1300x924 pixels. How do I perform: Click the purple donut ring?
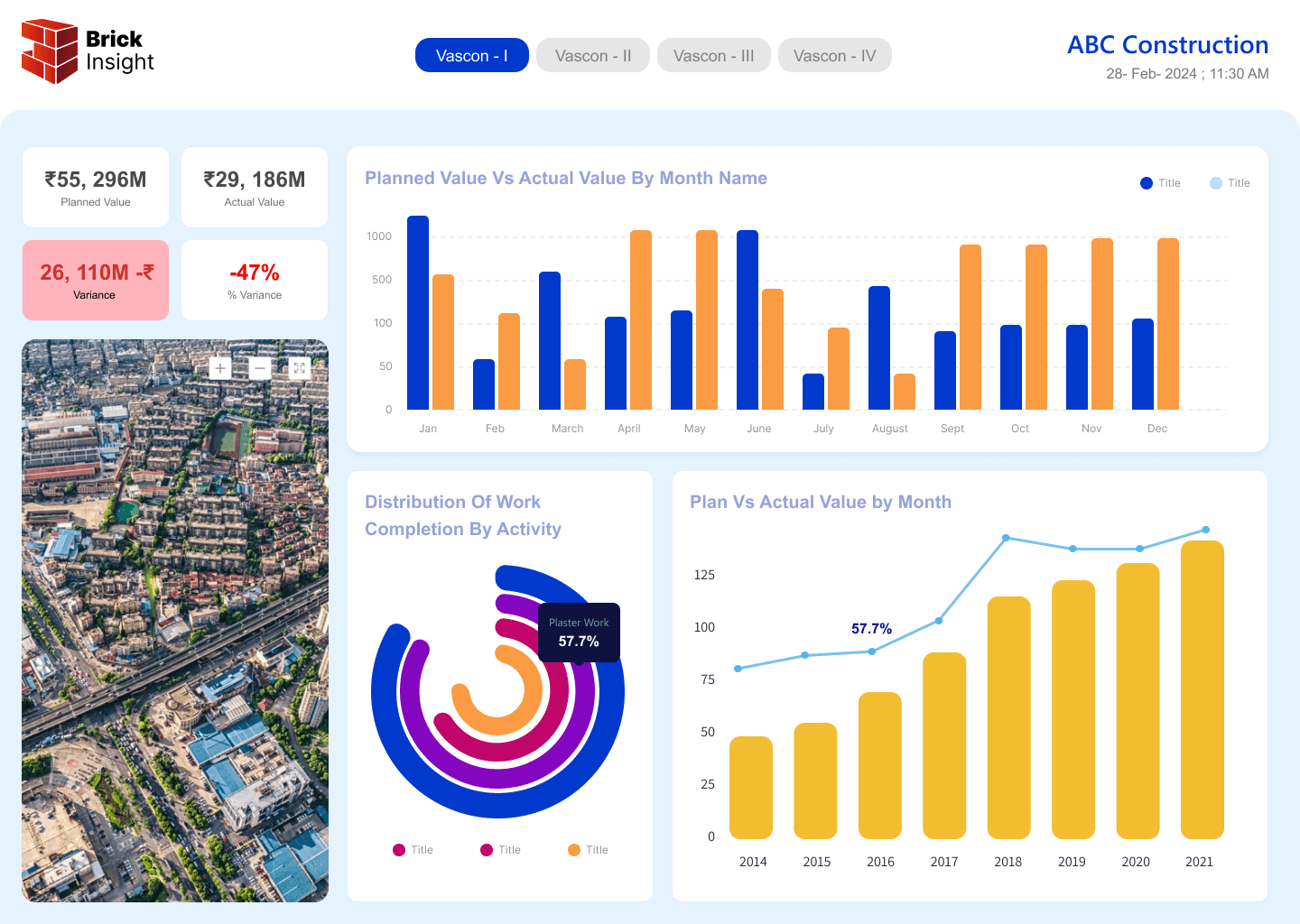498,779
